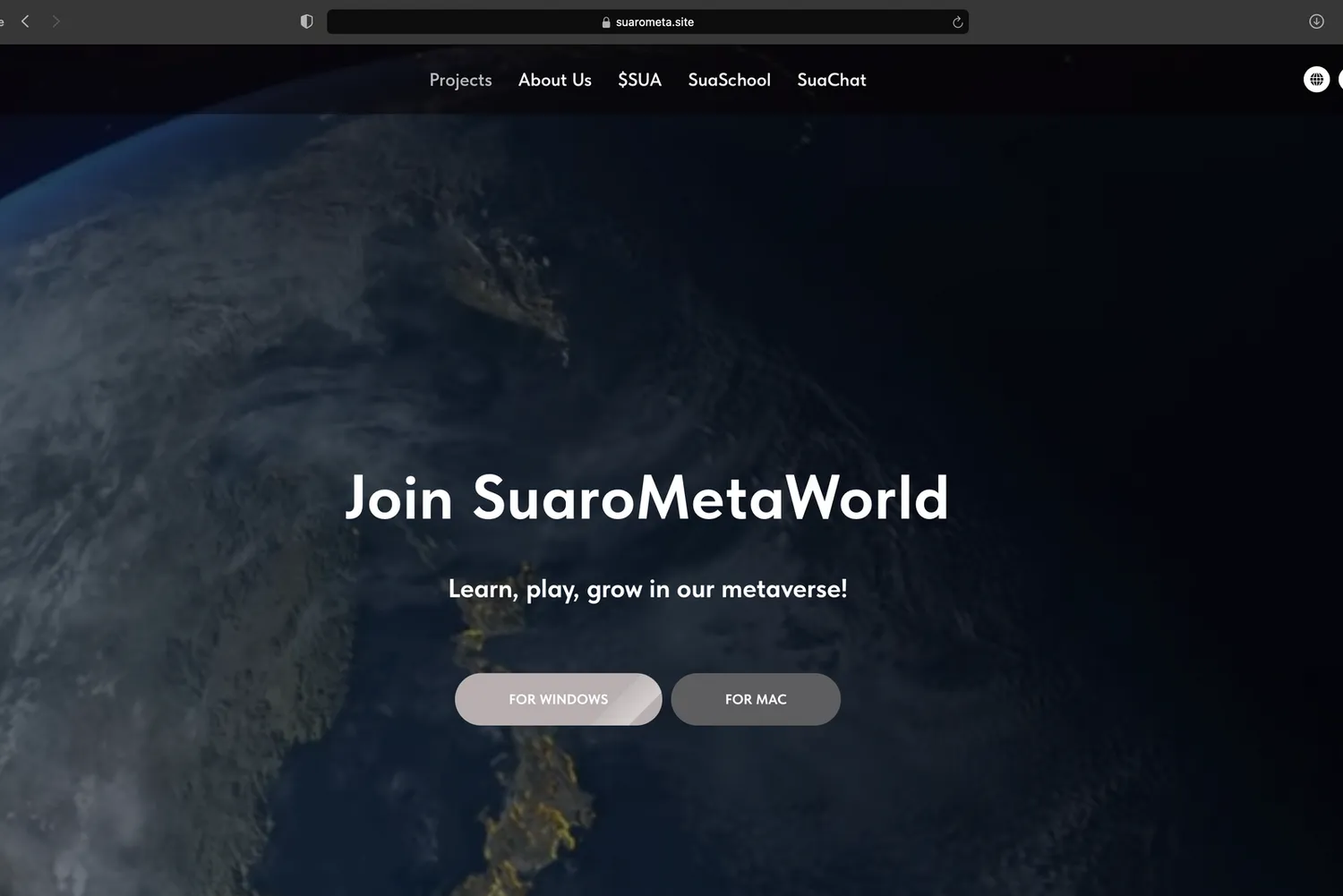Open the $SUA token page

(639, 80)
